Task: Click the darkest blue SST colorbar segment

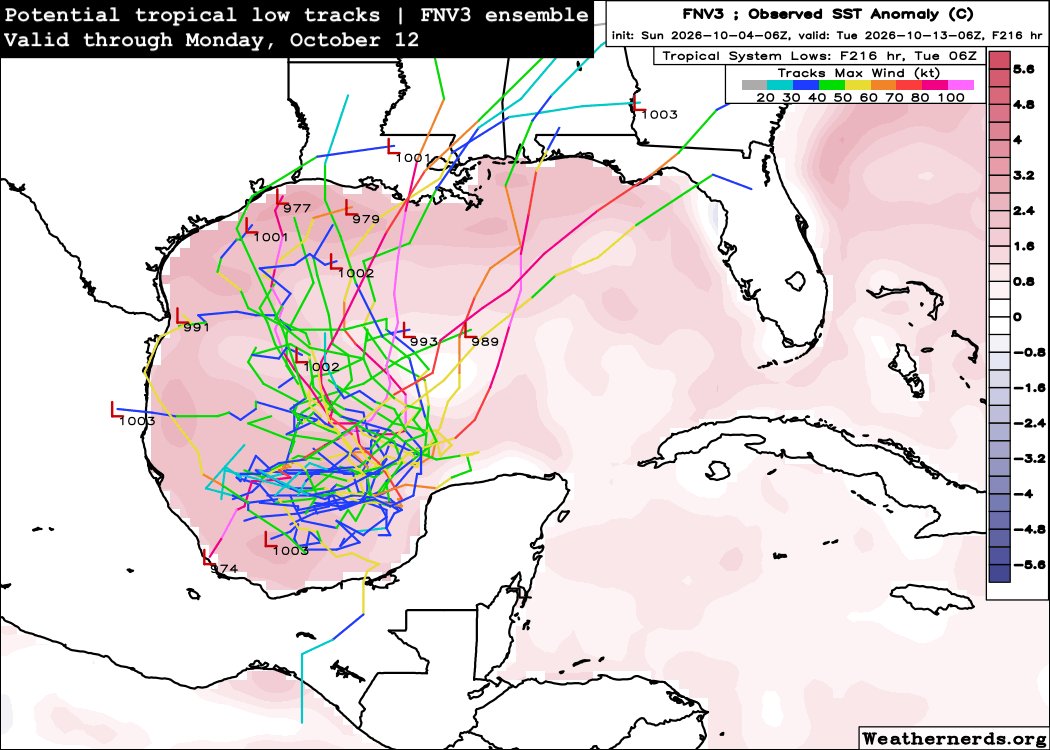Action: coord(998,573)
